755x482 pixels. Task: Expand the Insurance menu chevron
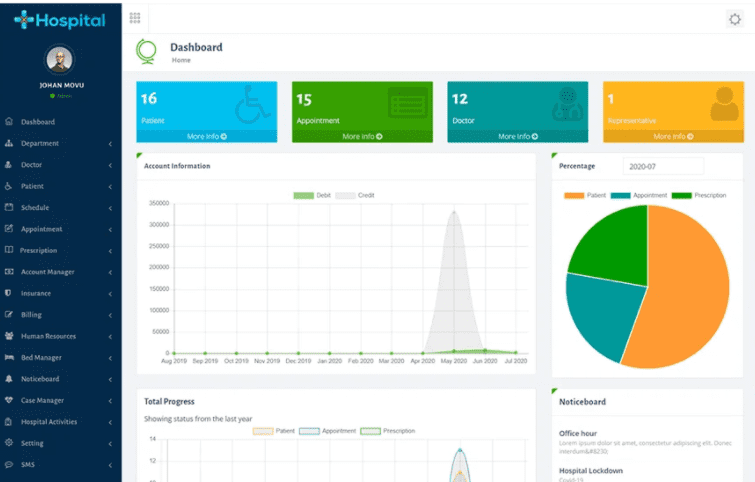click(x=110, y=294)
